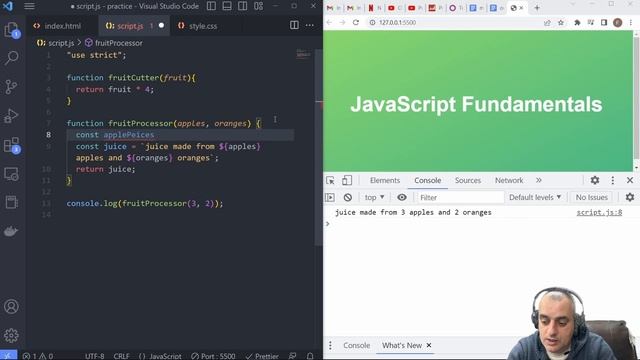
Task: Close the What's New drawer tab
Action: coord(429,345)
